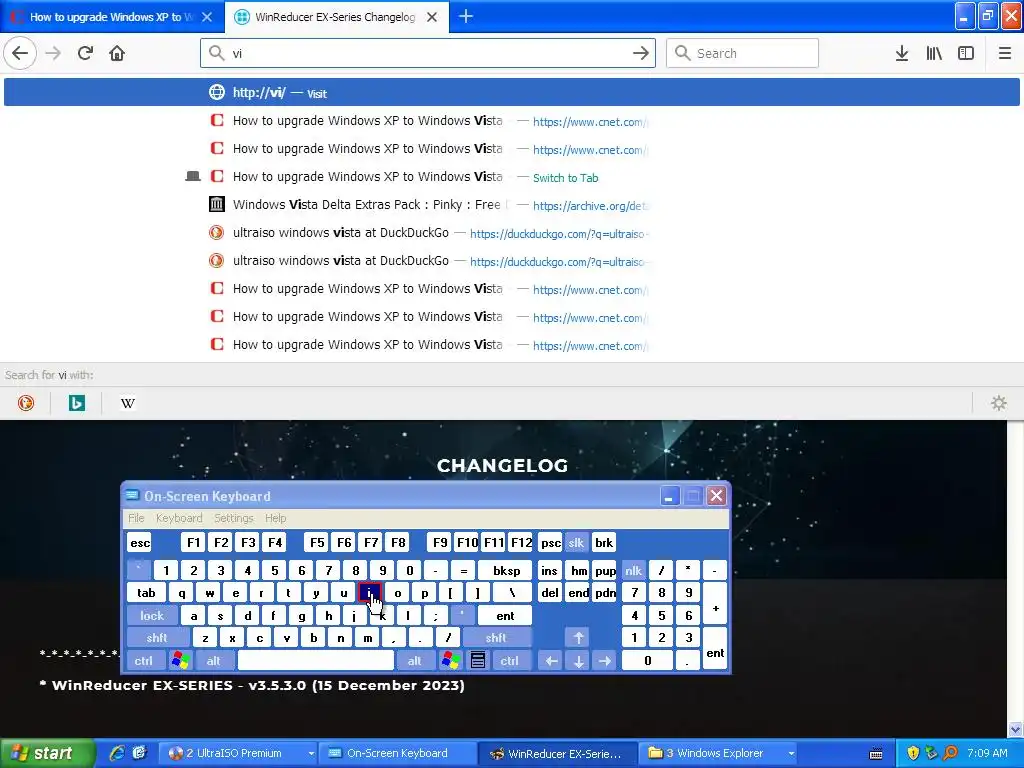This screenshot has width=1024, height=768.
Task: Click the right arrow key
Action: [x=605, y=661]
